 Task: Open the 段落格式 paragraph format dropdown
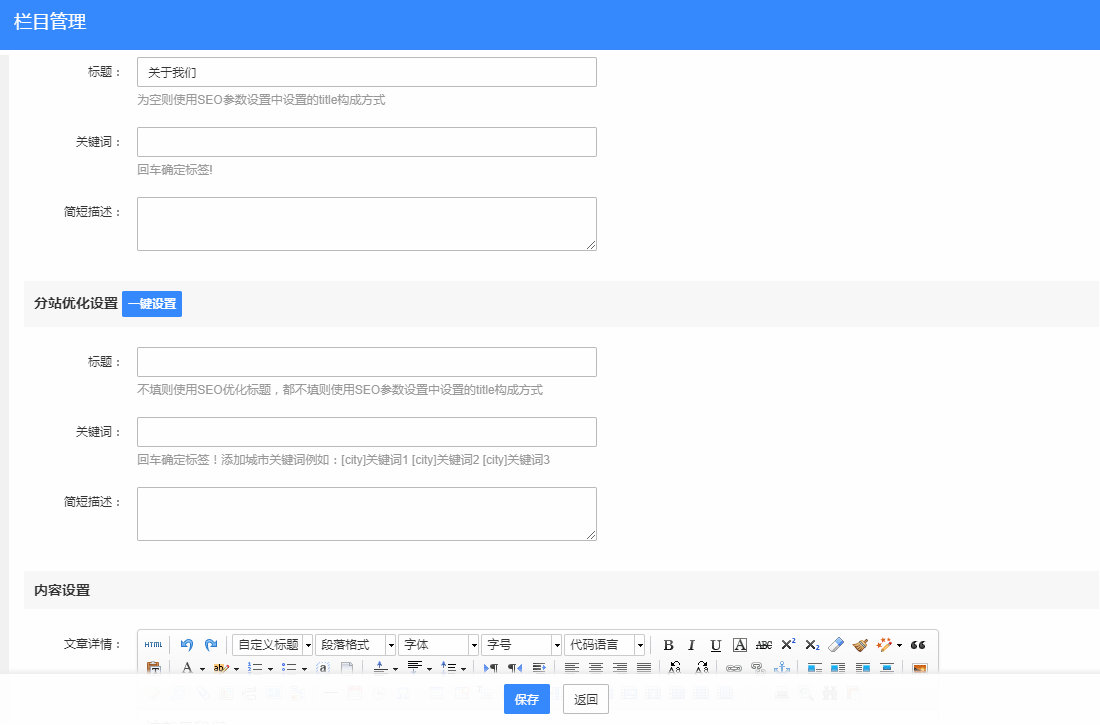356,644
